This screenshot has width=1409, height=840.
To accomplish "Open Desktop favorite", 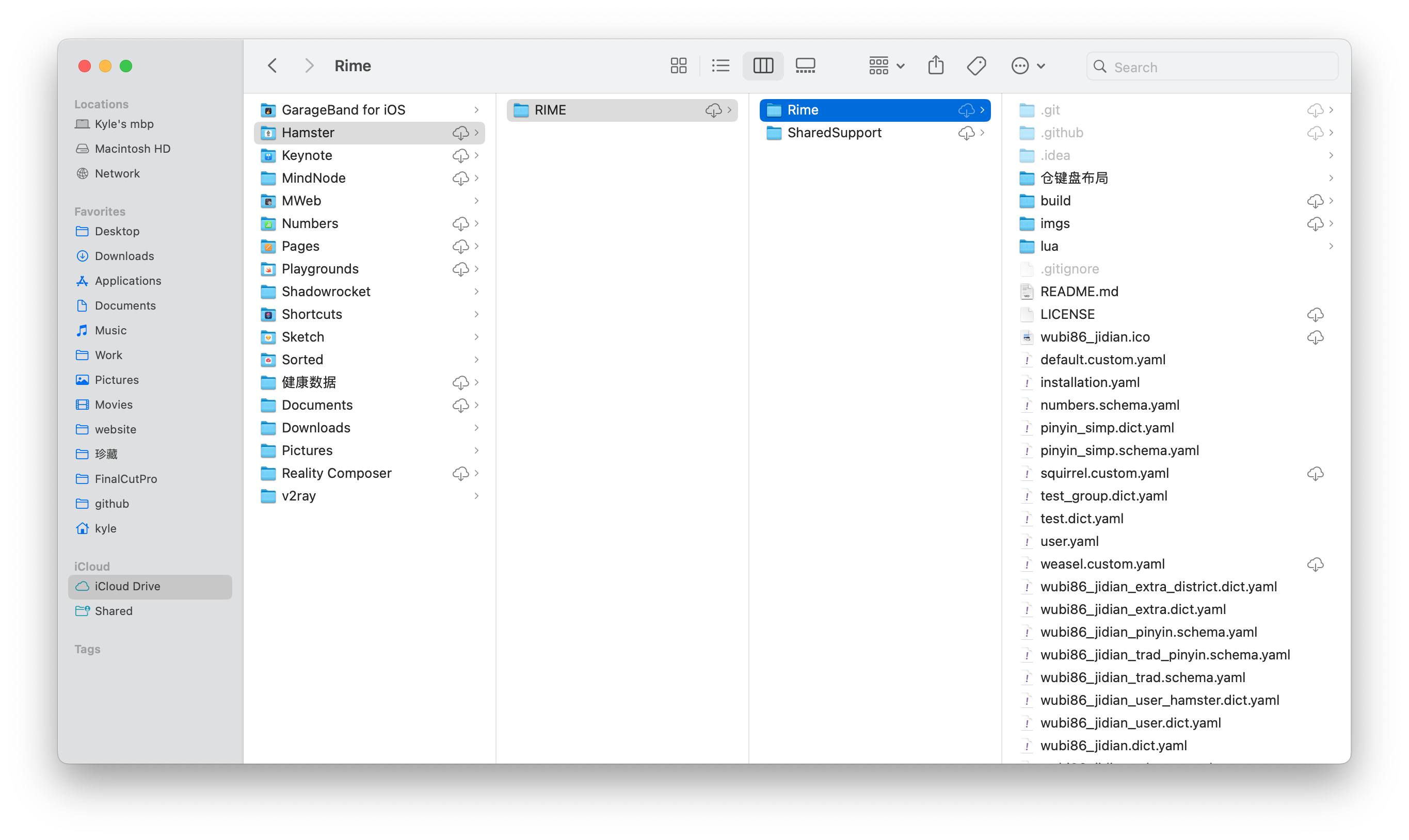I will click(x=151, y=232).
